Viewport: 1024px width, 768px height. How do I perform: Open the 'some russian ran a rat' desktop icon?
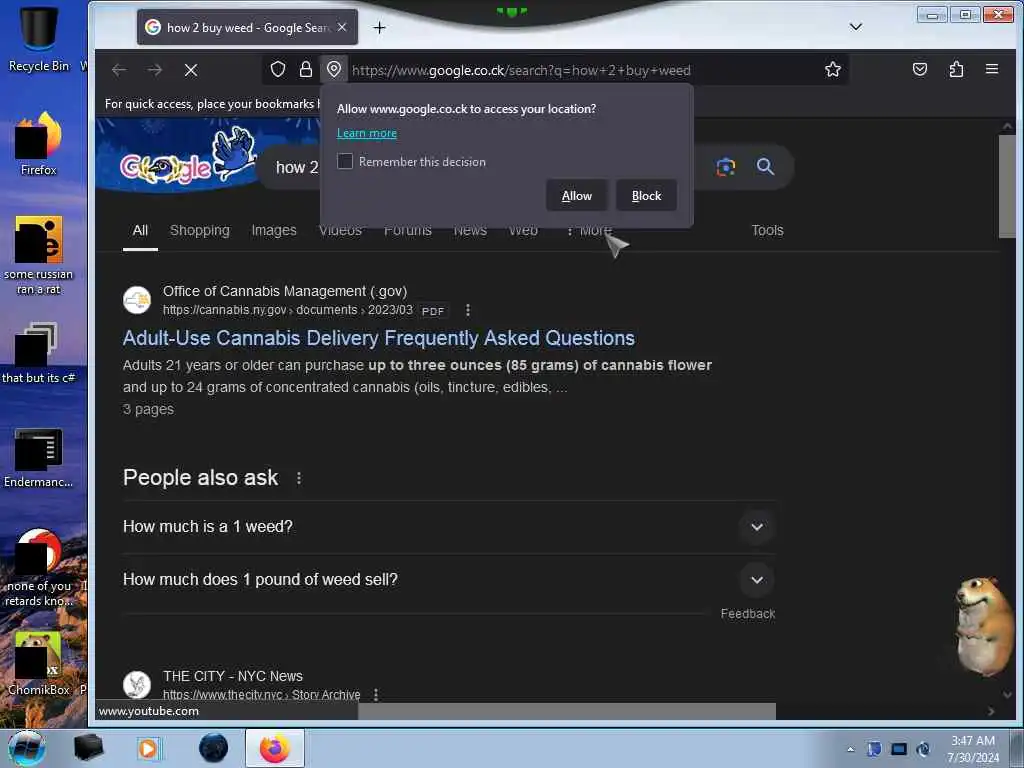tap(39, 255)
